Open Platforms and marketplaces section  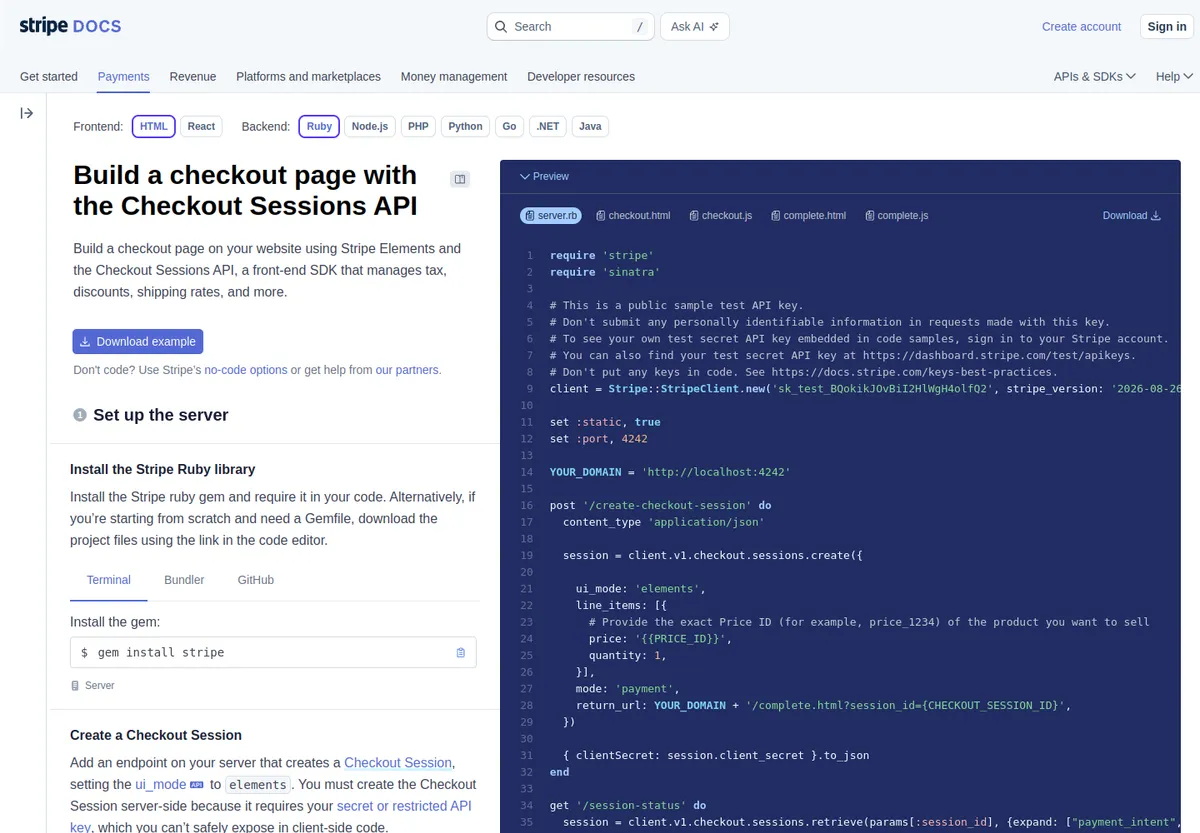[x=308, y=76]
